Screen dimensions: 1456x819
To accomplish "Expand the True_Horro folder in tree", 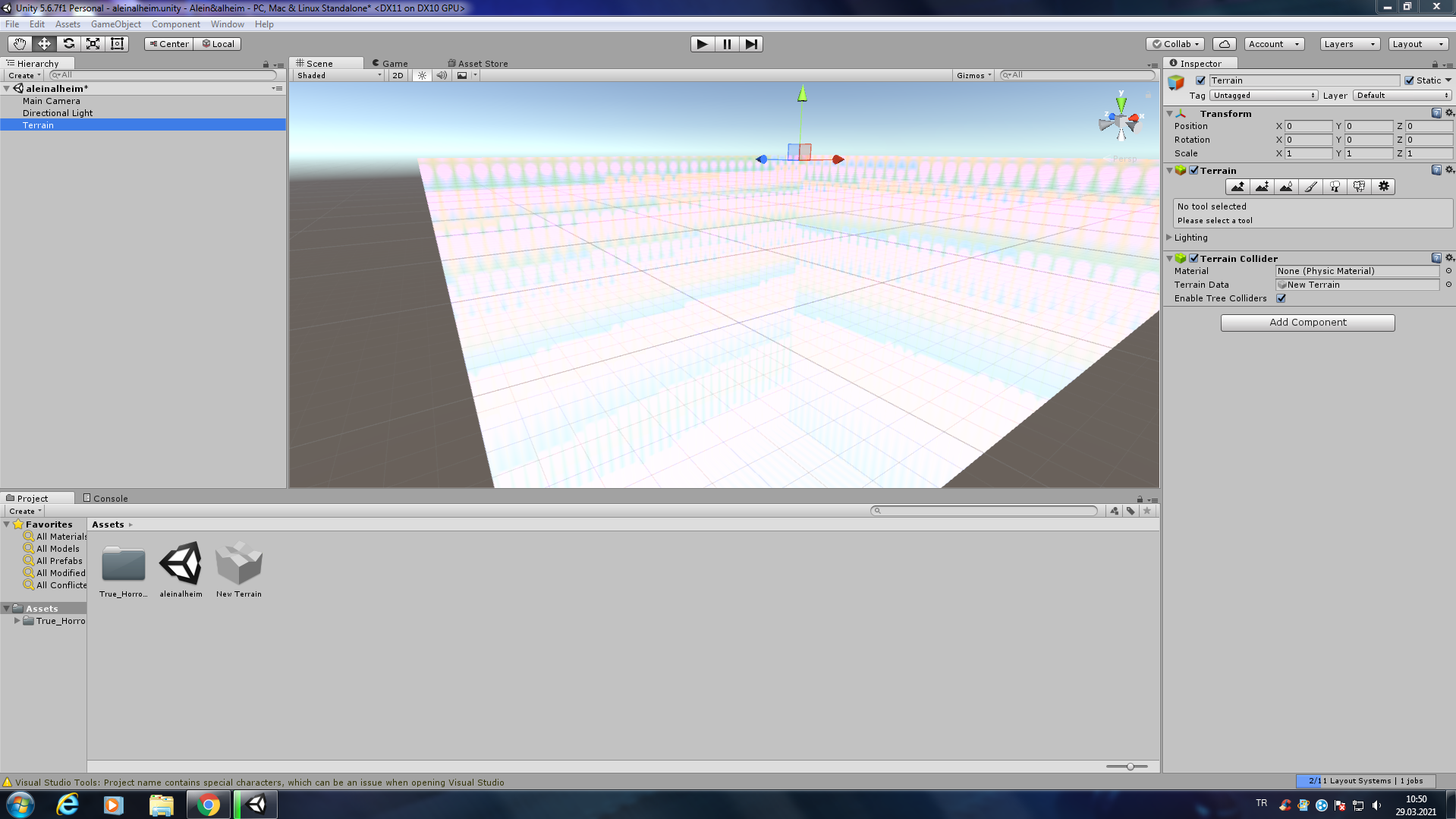I will click(x=17, y=621).
